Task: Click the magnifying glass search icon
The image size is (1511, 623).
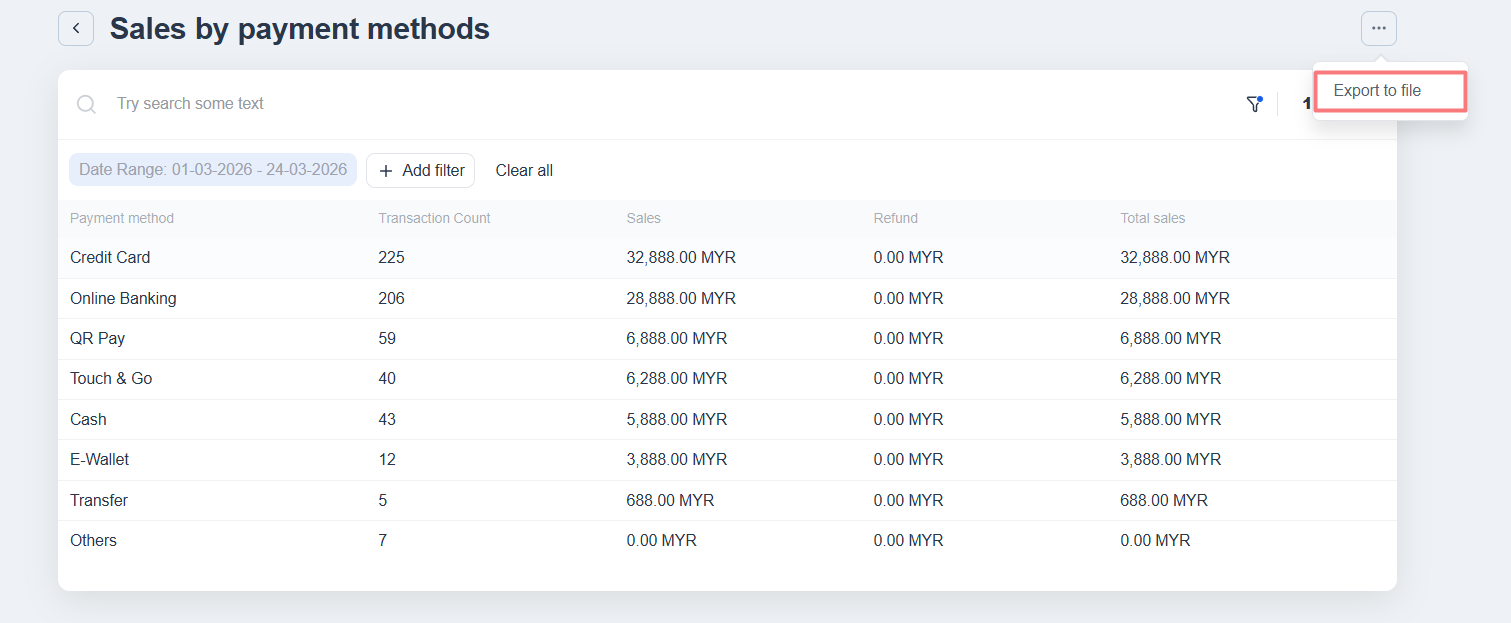Action: pos(87,104)
